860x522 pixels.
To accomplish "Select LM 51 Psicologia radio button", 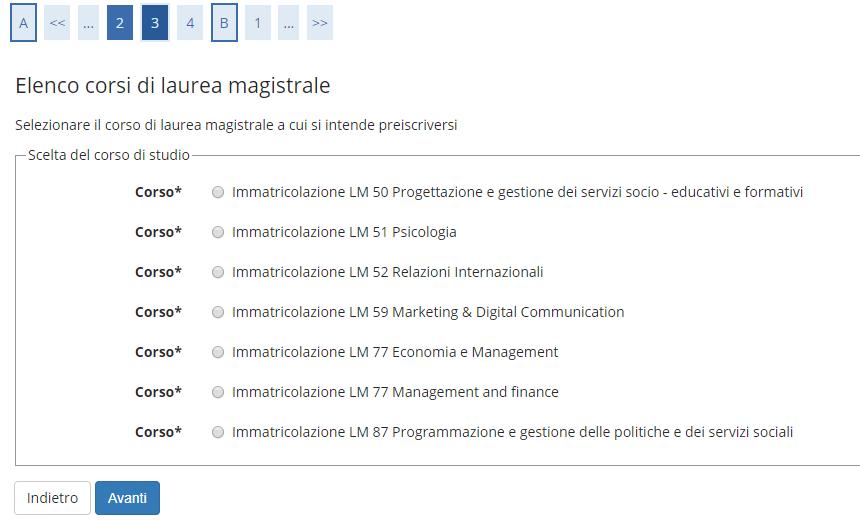I will click(x=218, y=232).
